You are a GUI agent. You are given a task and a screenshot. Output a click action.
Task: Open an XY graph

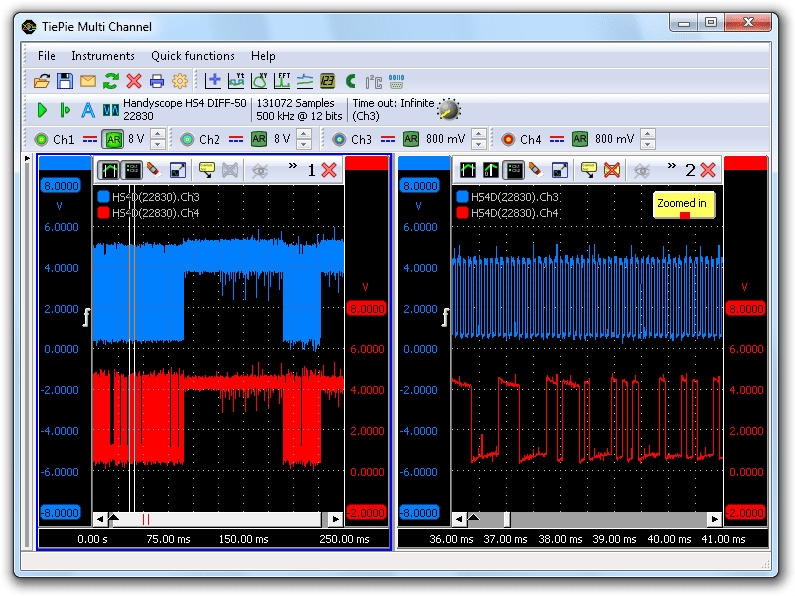(259, 81)
